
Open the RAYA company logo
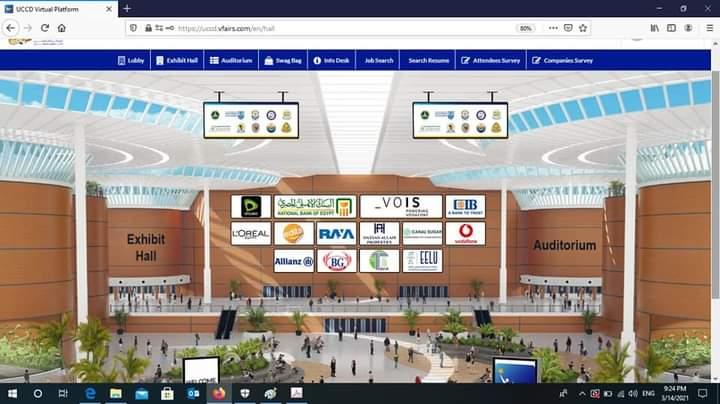tap(336, 234)
